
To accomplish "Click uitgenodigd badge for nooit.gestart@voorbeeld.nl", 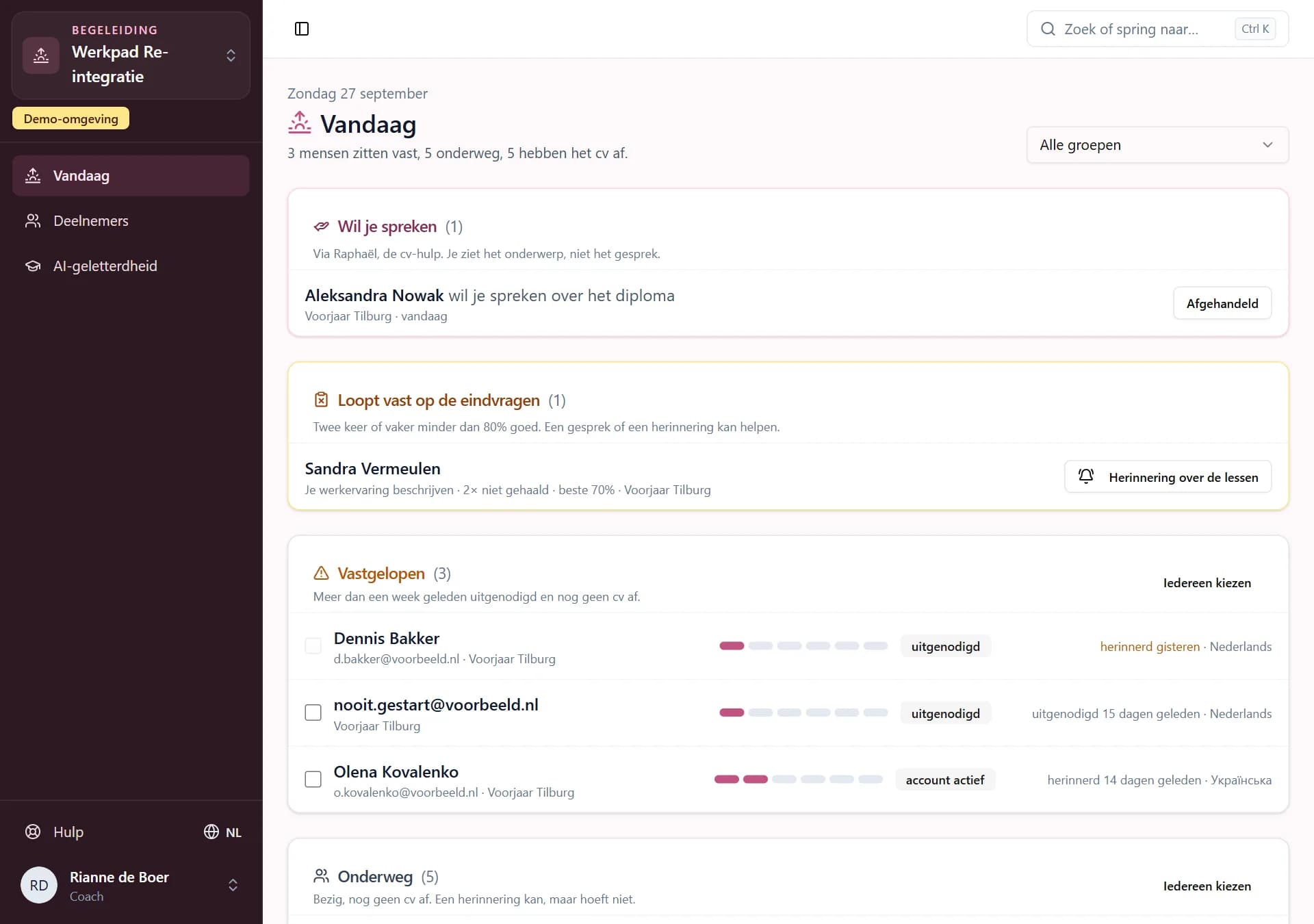I will [x=945, y=713].
